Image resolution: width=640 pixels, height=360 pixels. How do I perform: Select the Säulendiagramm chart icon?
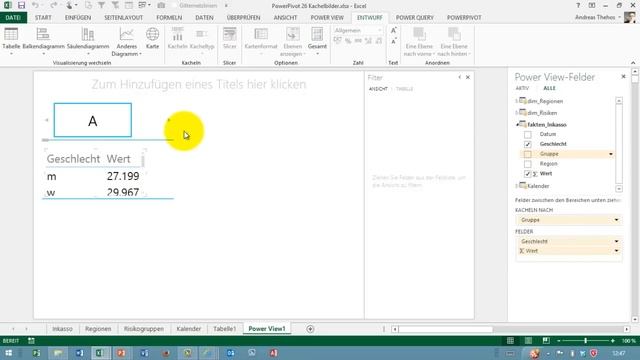pos(88,35)
